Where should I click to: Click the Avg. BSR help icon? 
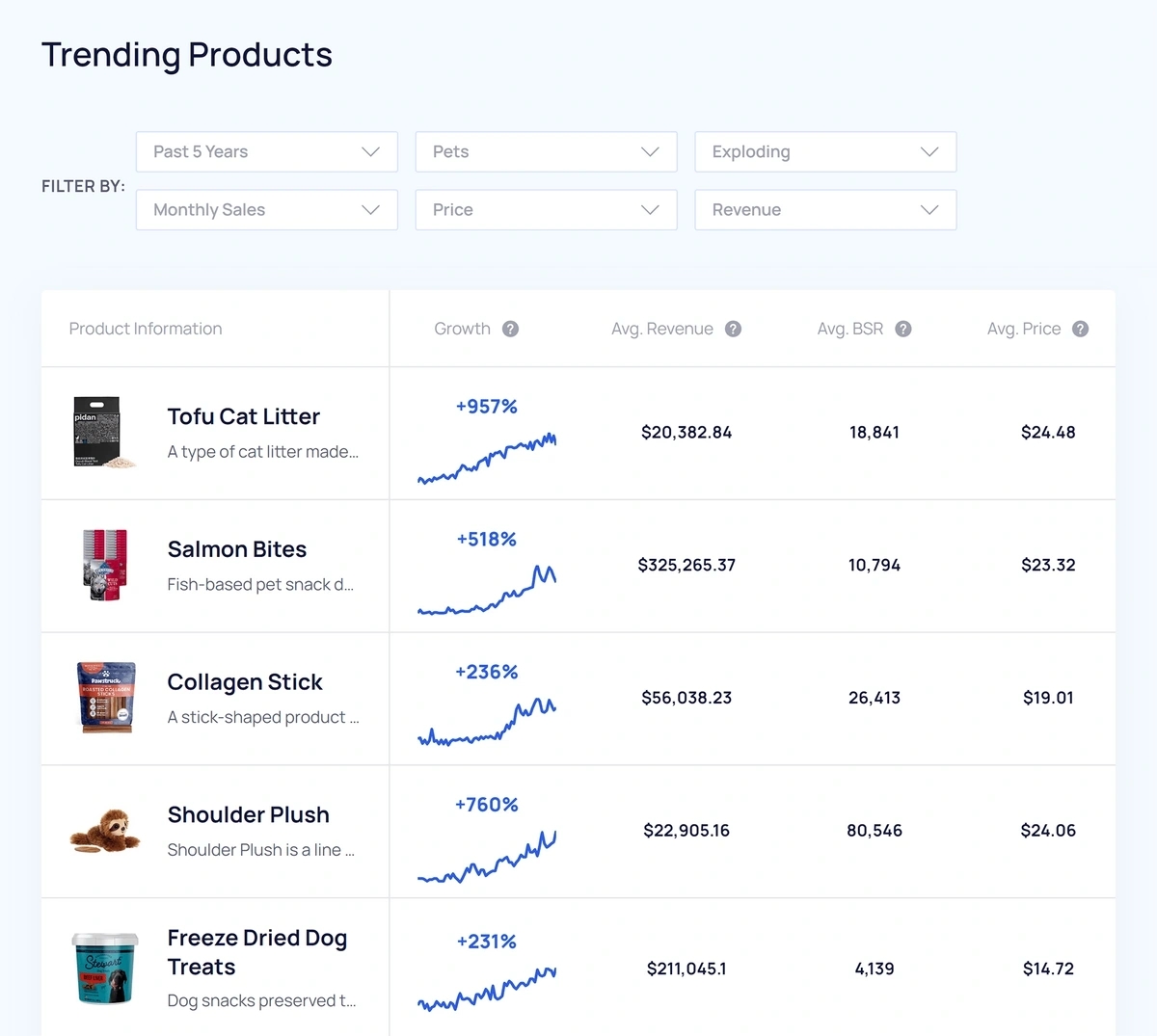coord(903,330)
